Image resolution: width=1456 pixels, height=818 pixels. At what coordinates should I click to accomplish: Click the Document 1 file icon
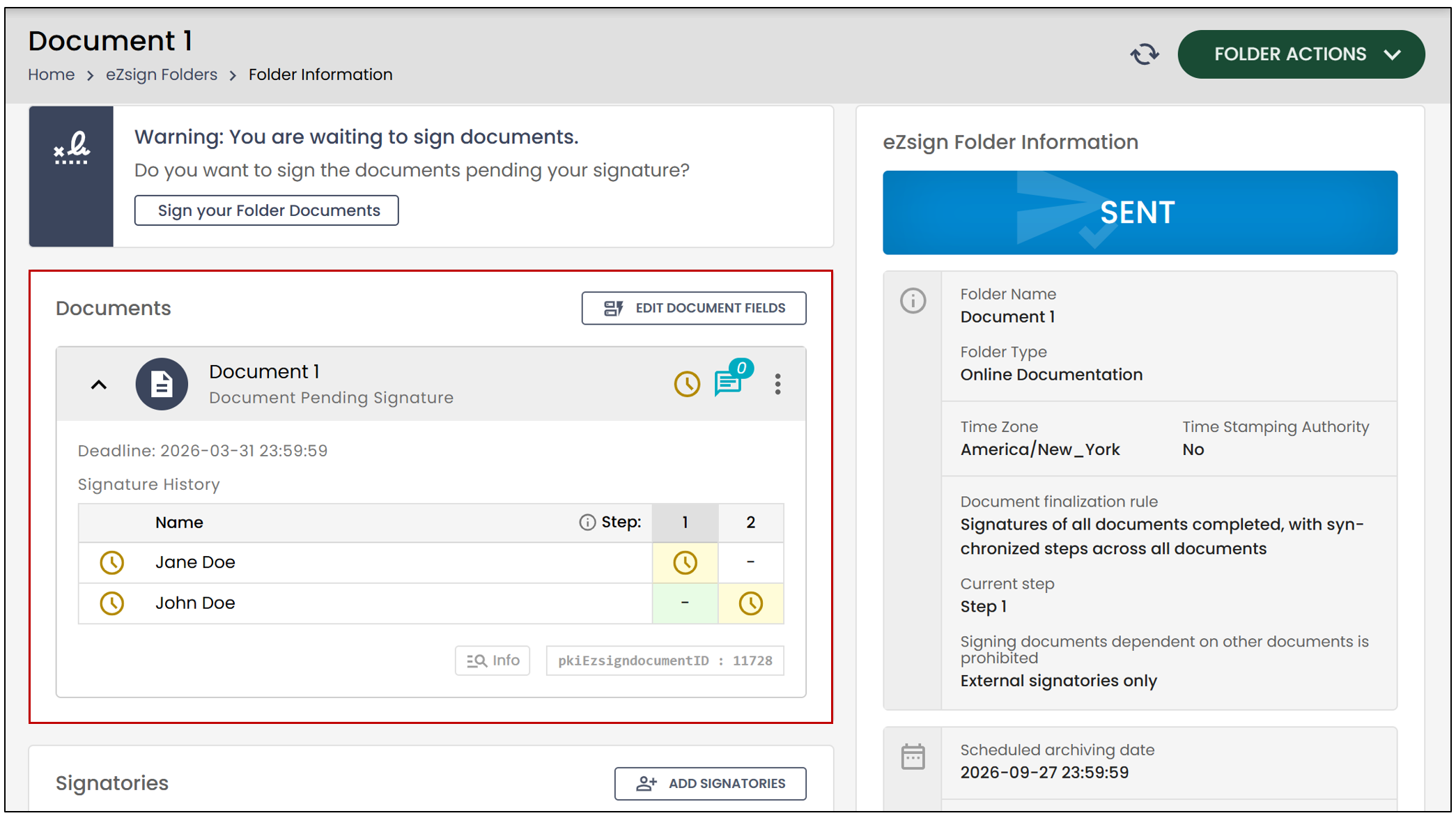coord(162,384)
